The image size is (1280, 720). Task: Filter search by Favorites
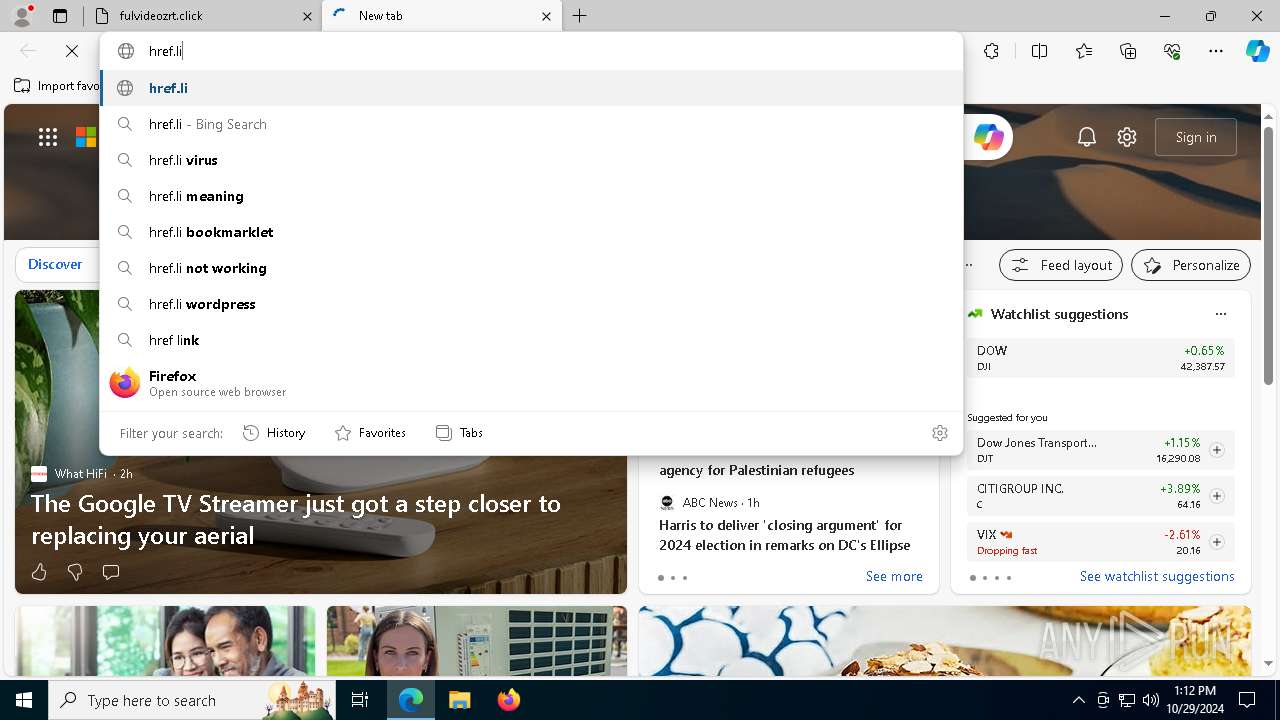point(370,433)
